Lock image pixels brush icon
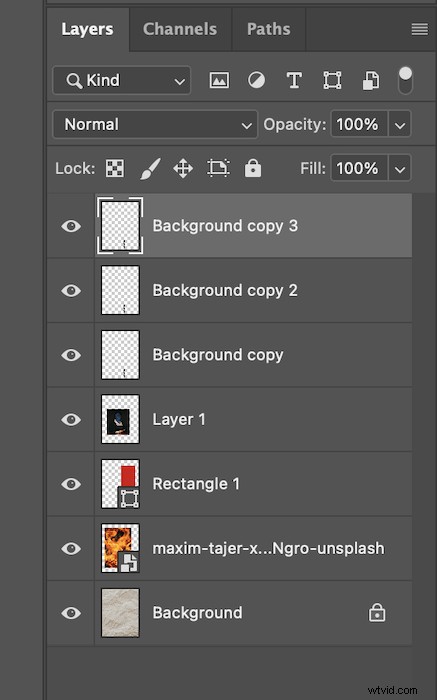 click(x=150, y=169)
